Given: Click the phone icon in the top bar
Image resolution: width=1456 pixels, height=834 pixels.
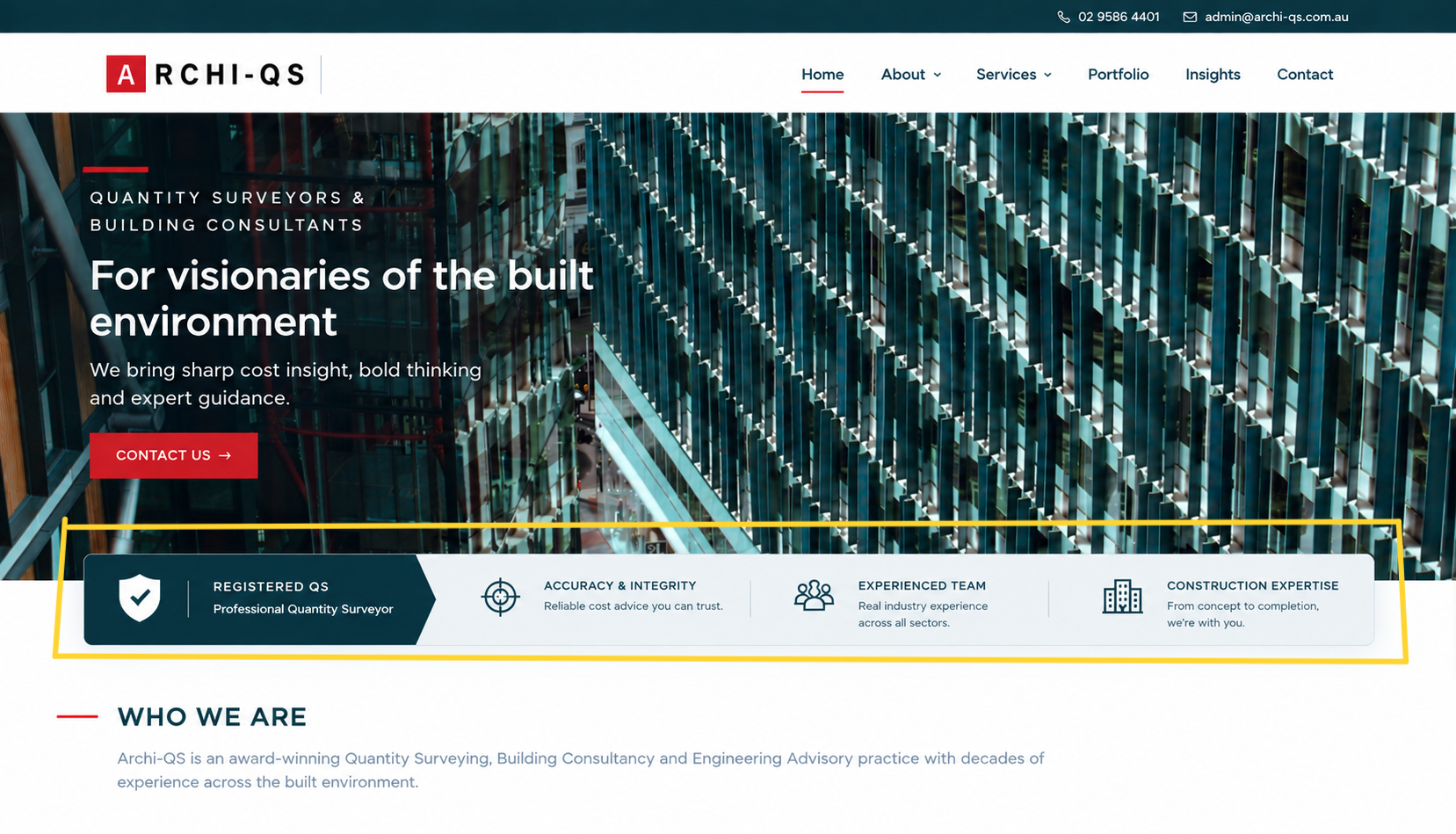Looking at the screenshot, I should 1063,17.
